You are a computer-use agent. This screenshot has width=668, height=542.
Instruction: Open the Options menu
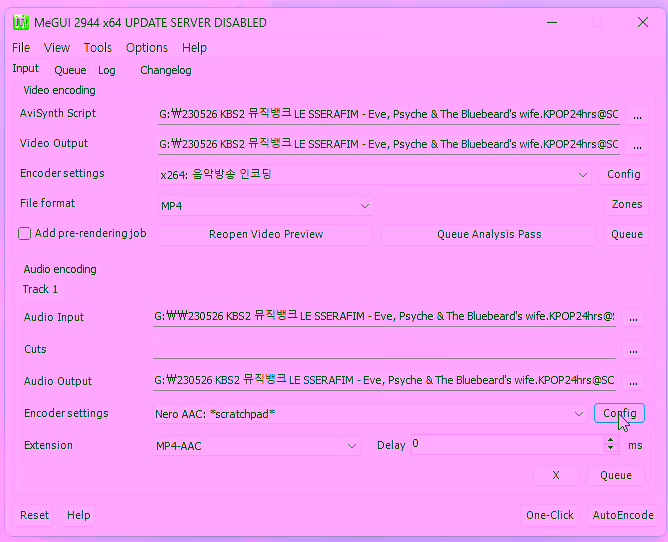pos(147,48)
